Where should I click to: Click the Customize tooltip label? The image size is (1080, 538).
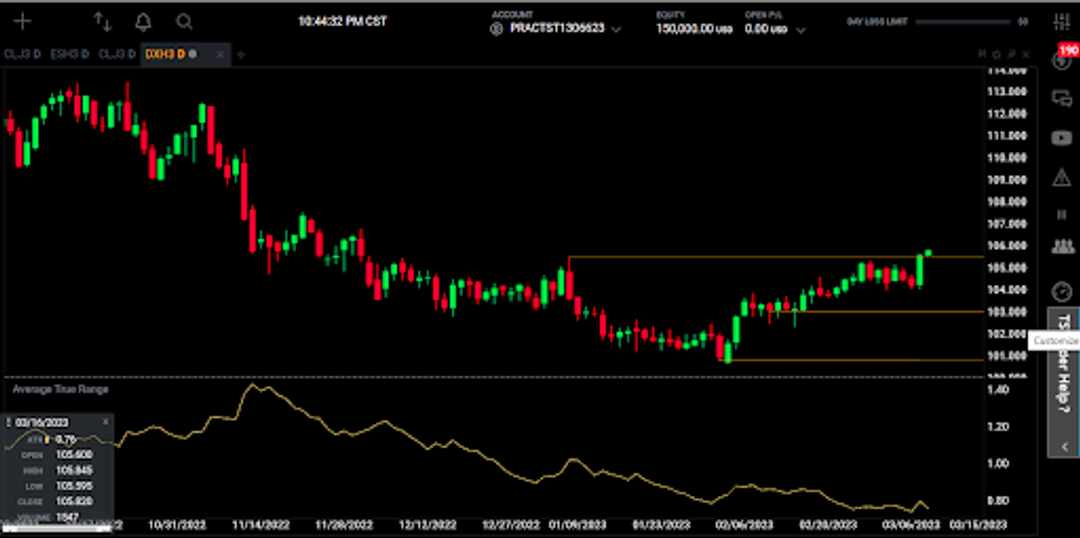tap(1055, 341)
